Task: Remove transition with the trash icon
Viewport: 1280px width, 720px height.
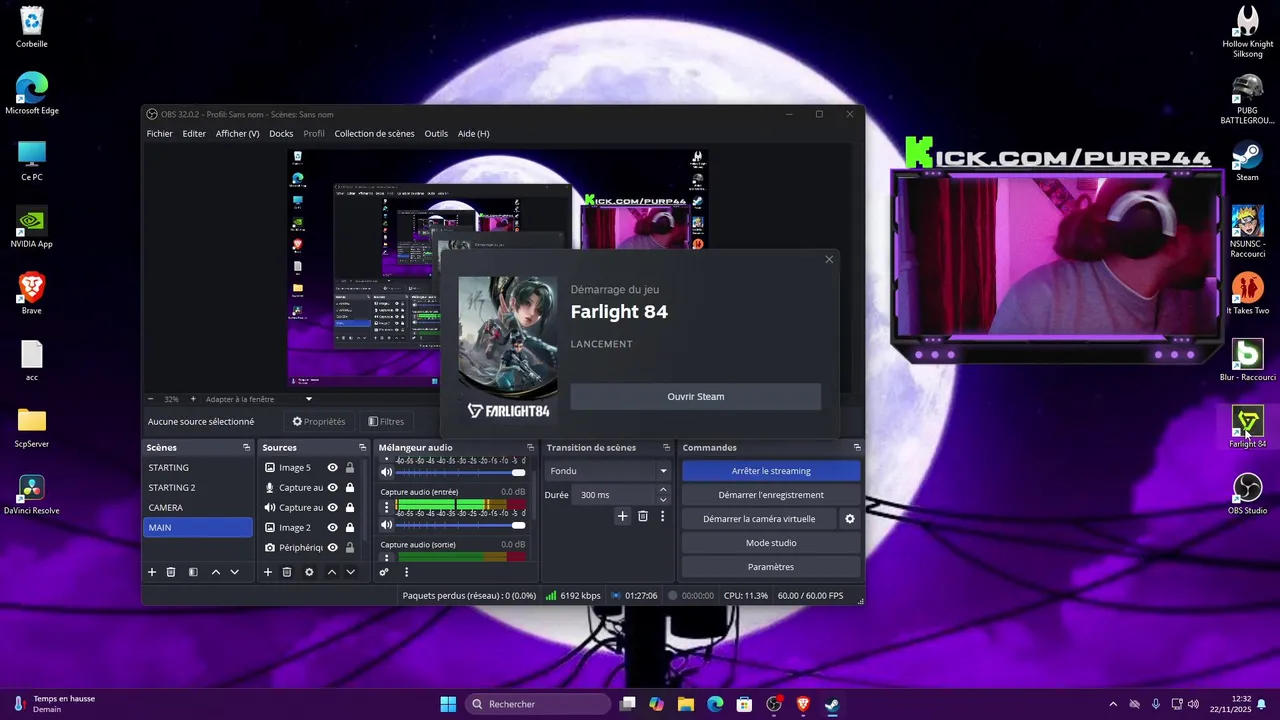Action: coord(643,516)
